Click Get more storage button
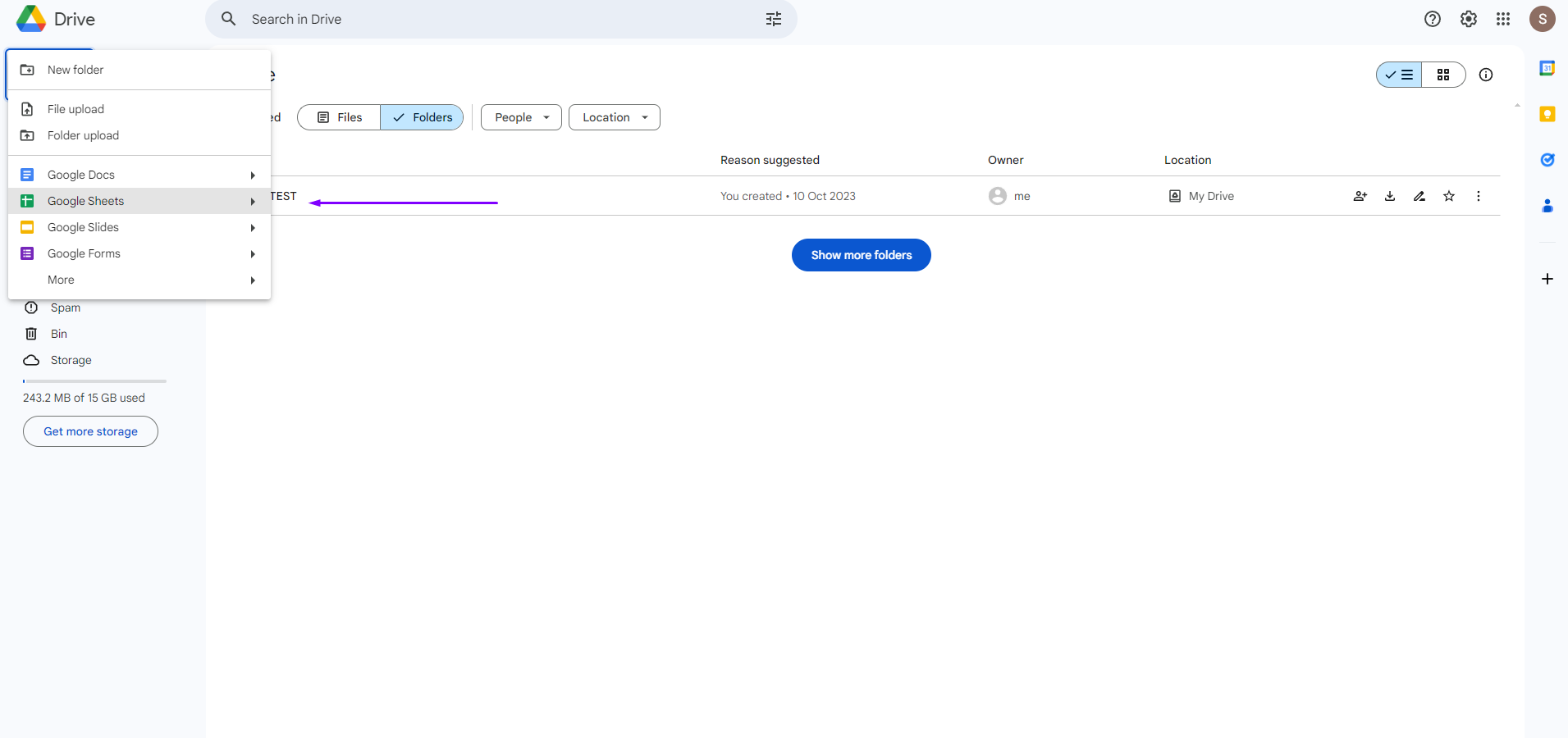 point(90,431)
